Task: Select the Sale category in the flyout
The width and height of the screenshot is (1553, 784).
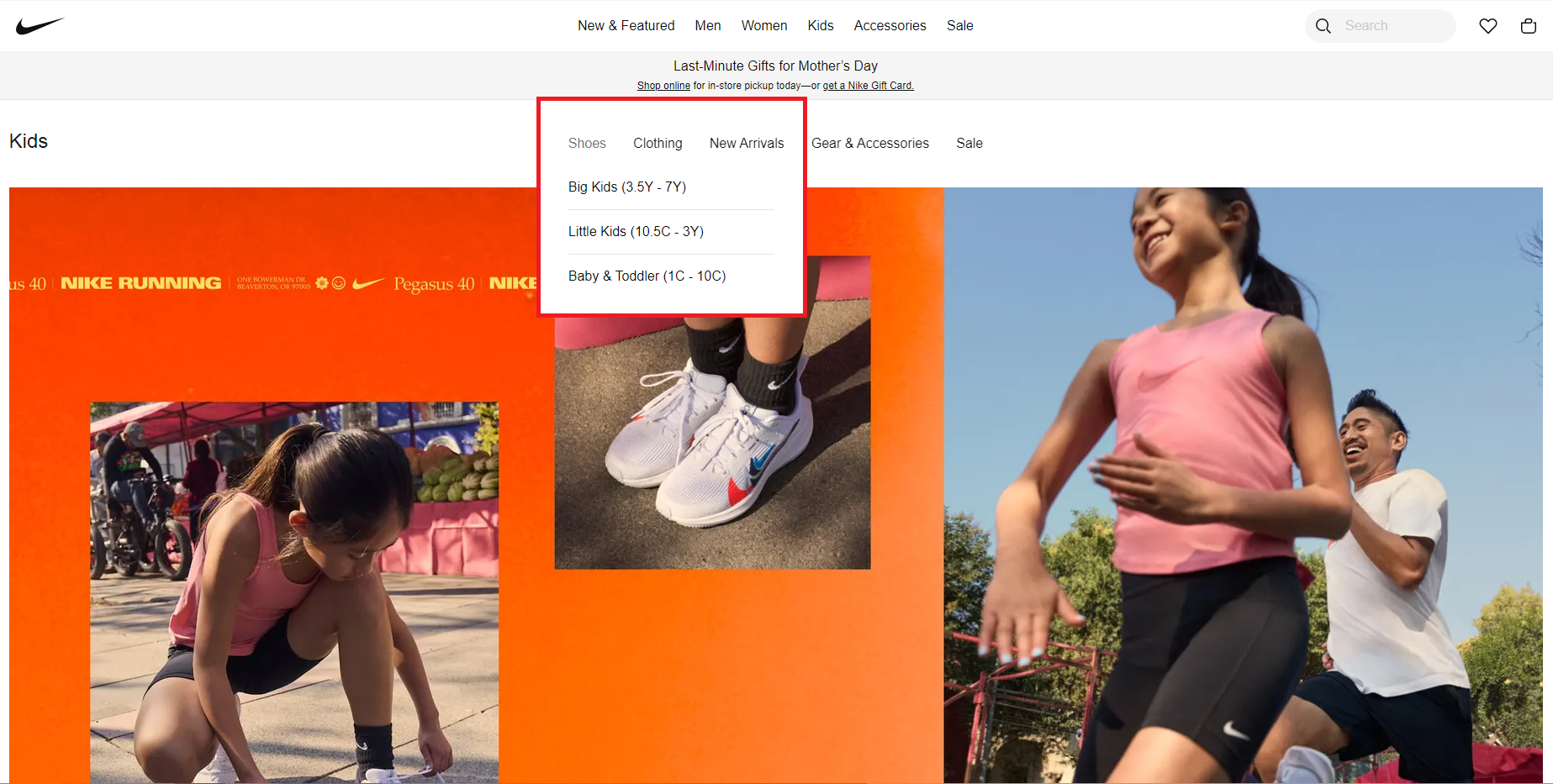Action: pos(969,143)
